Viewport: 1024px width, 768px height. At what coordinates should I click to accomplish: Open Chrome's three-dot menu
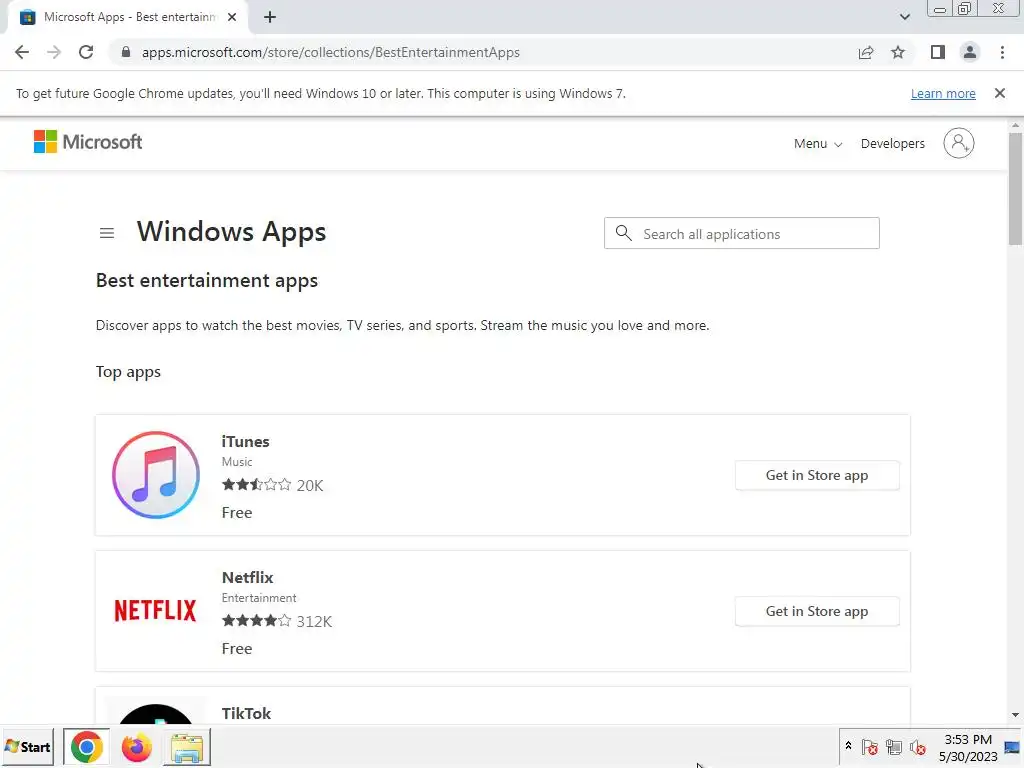1002,52
